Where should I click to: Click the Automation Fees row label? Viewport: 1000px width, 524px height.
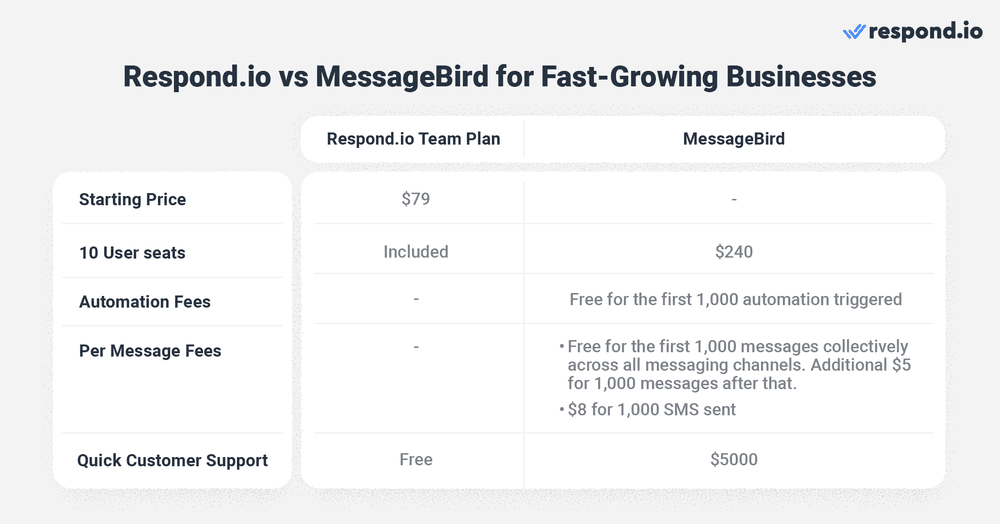point(144,301)
